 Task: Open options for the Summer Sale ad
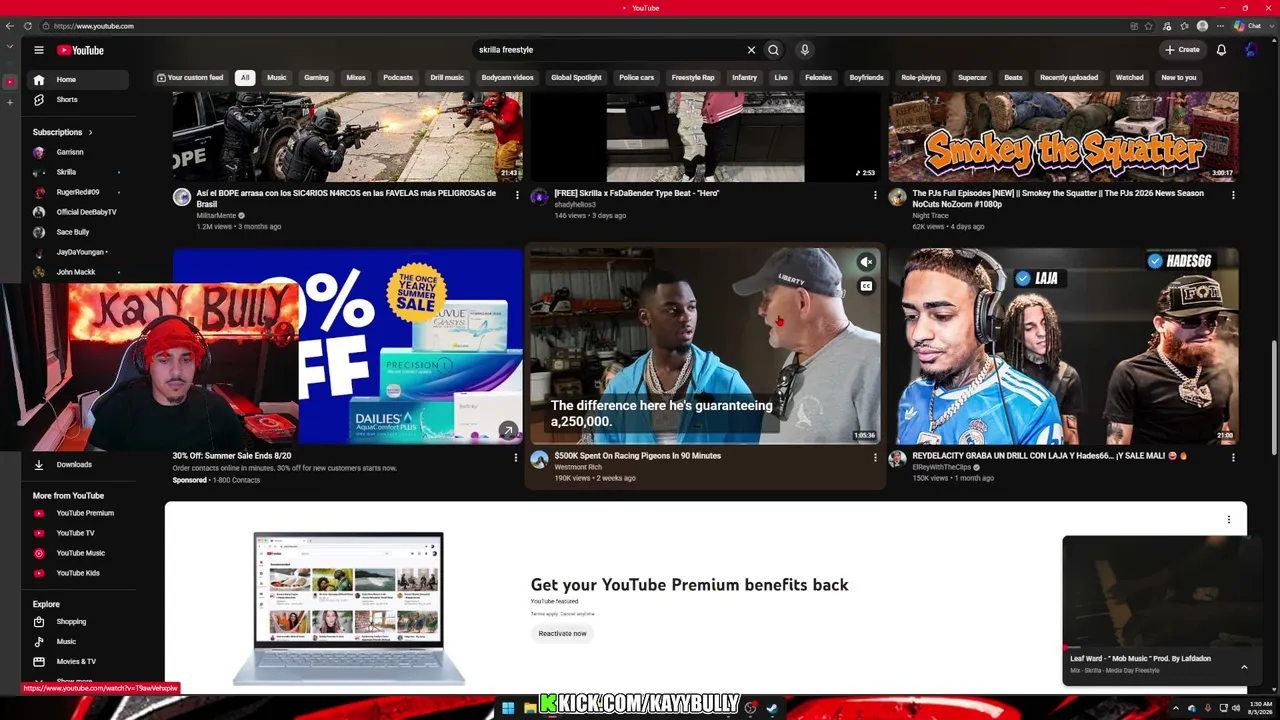pyautogui.click(x=516, y=457)
